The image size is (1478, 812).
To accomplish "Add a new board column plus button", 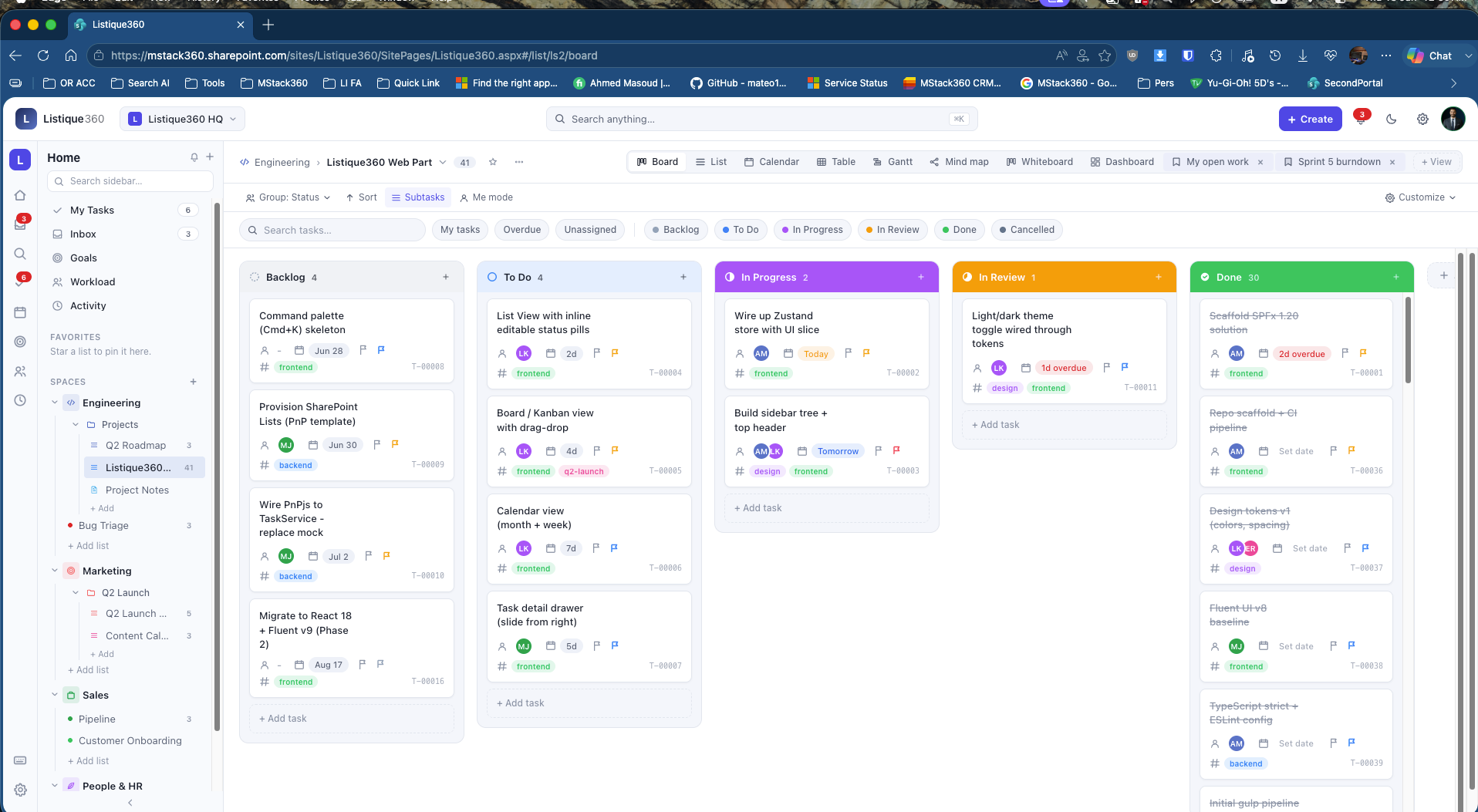I will (x=1444, y=275).
